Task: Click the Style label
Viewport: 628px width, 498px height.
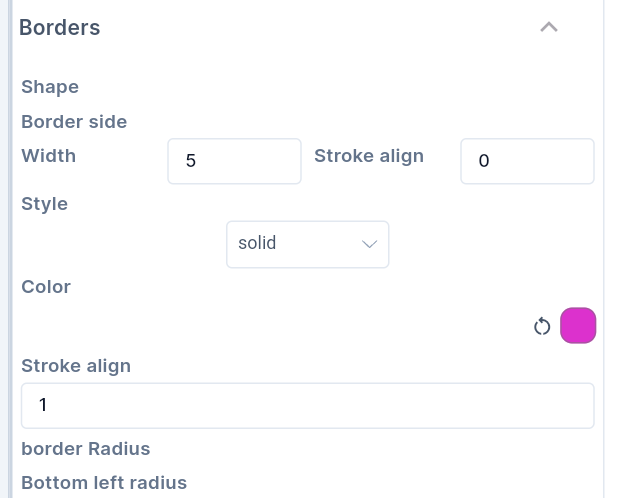Action: 45,204
